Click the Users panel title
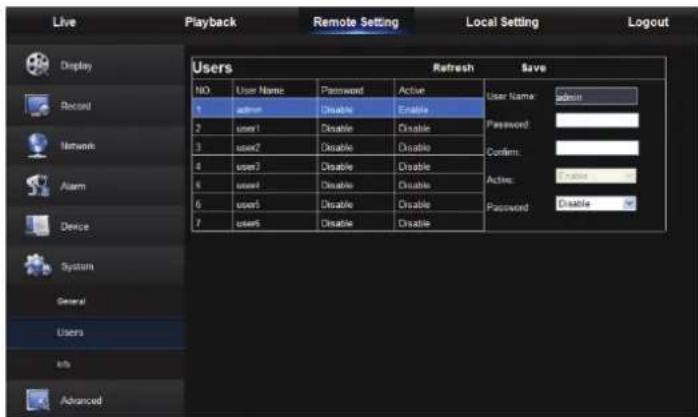This screenshot has width=698, height=417. tap(212, 68)
